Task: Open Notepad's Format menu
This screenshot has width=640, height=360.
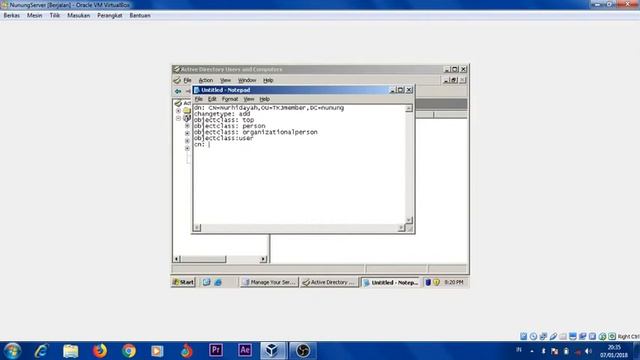Action: pos(230,99)
